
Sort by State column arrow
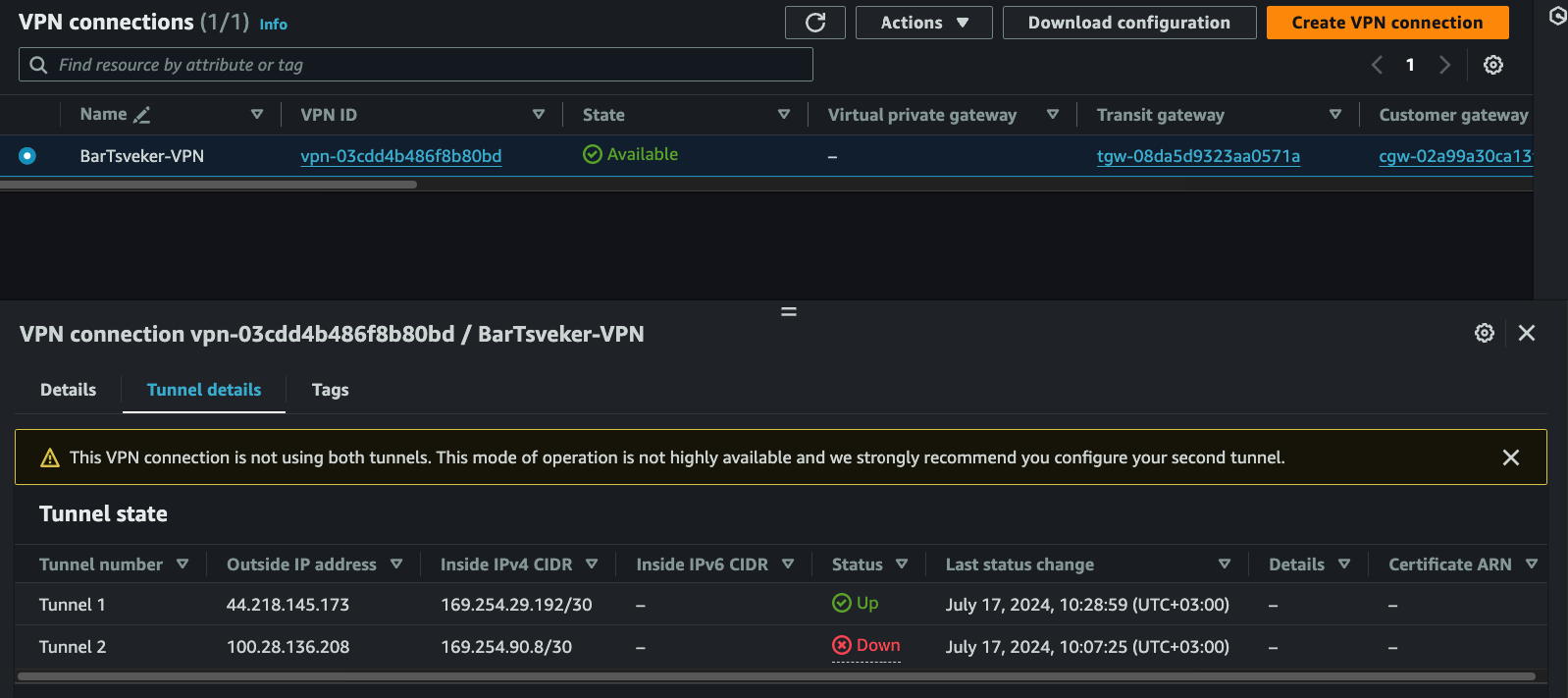click(783, 115)
